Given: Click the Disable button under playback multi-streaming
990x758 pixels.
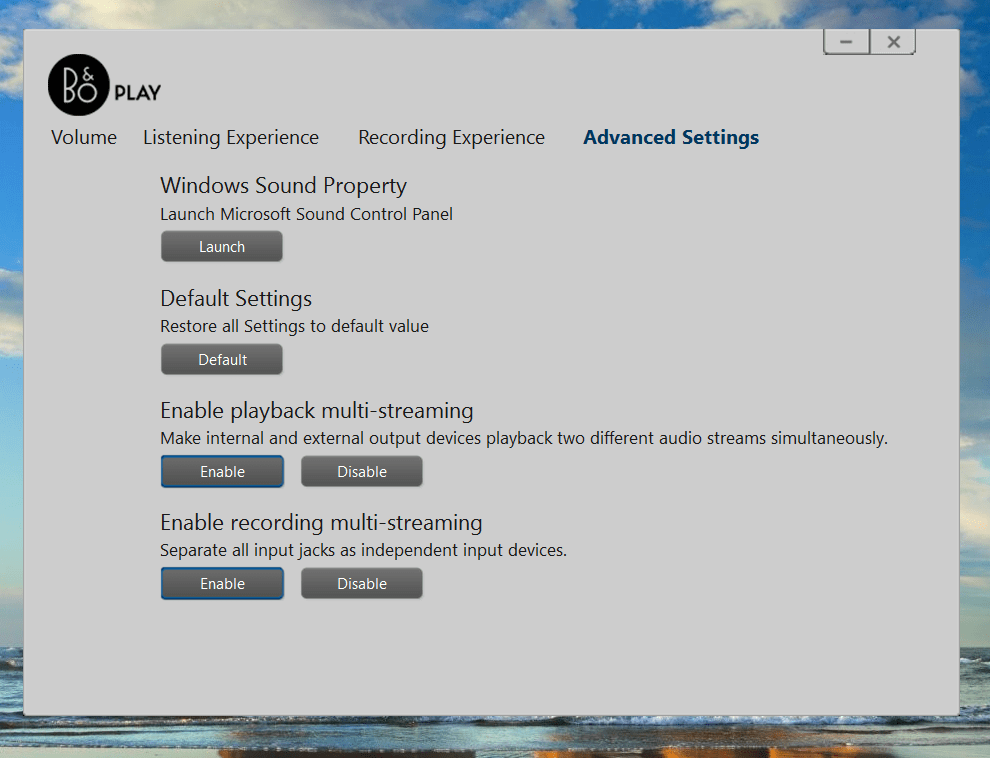Looking at the screenshot, I should [x=361, y=471].
